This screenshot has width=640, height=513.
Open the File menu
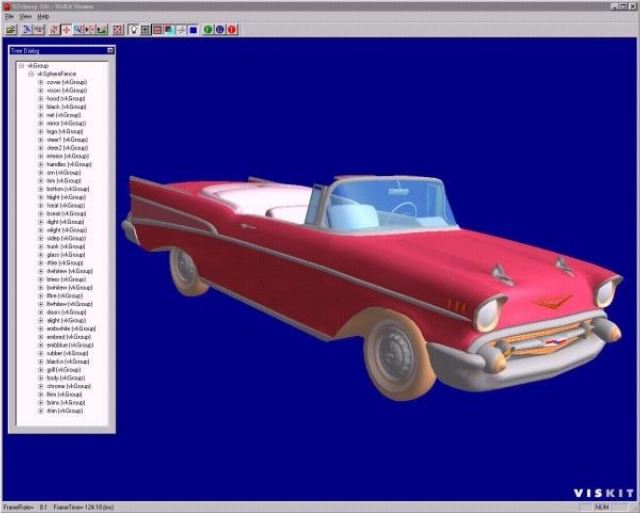coord(9,17)
